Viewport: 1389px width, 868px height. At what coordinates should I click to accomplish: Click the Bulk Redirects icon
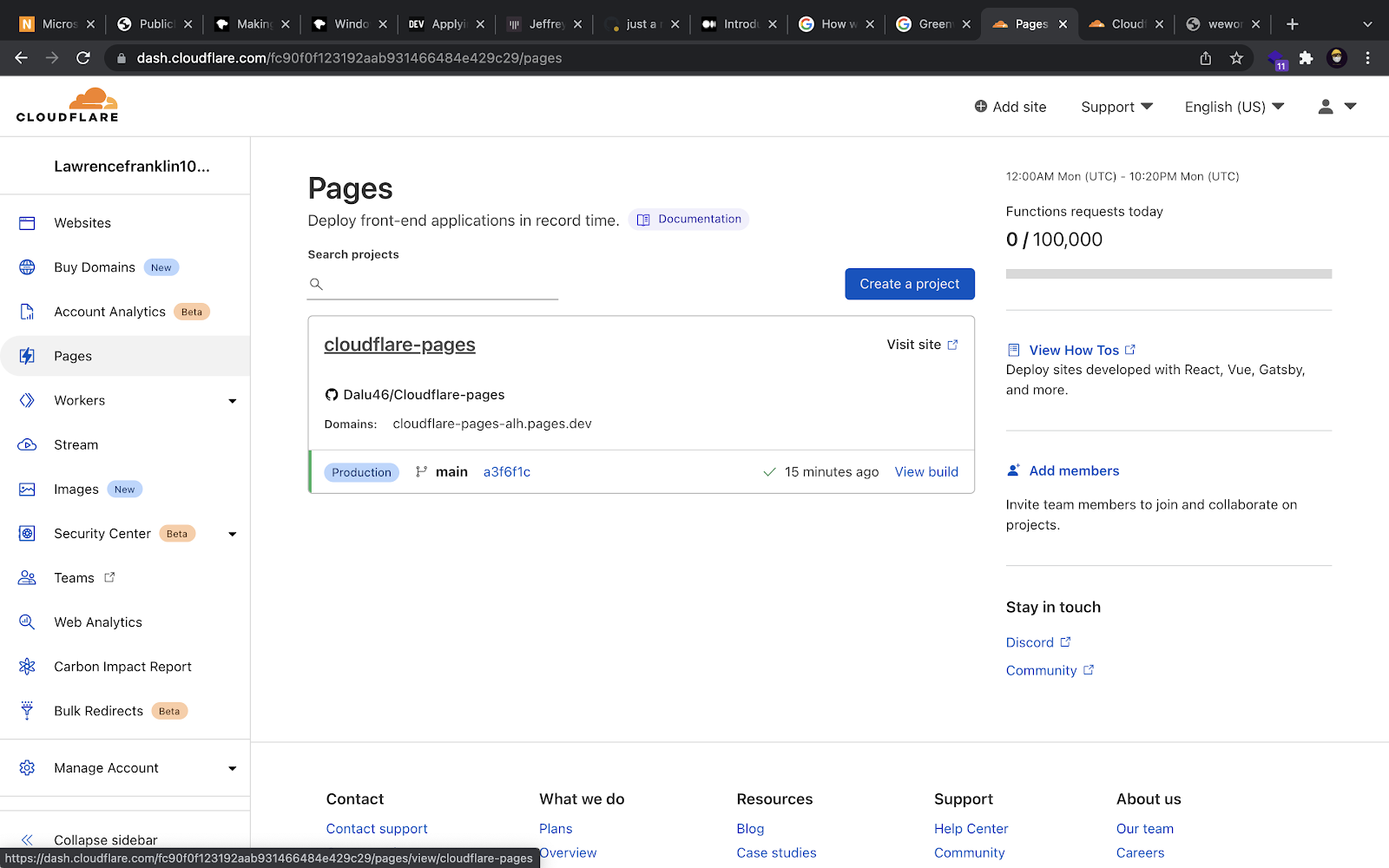click(27, 711)
